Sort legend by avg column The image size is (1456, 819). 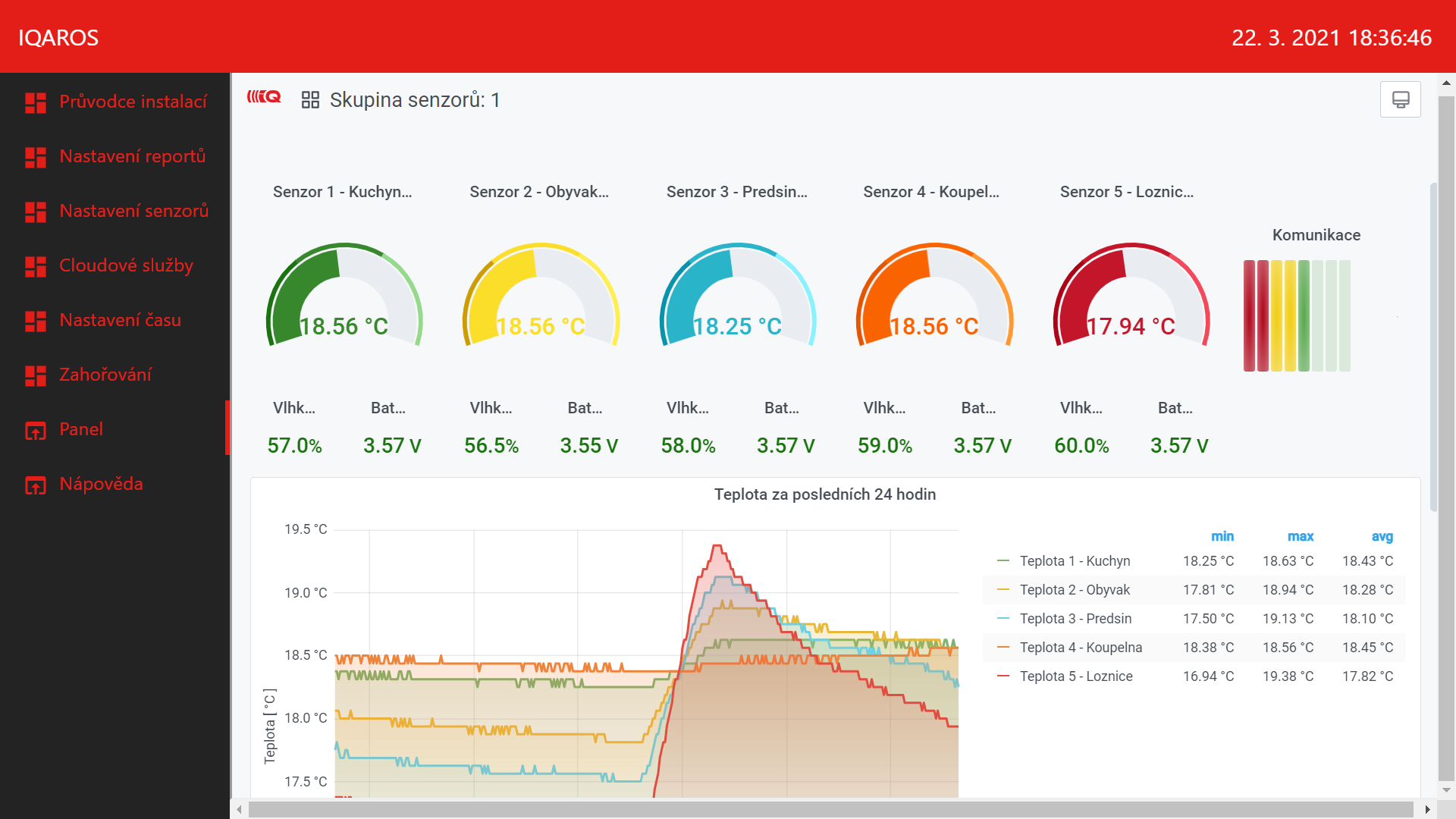[x=1382, y=536]
